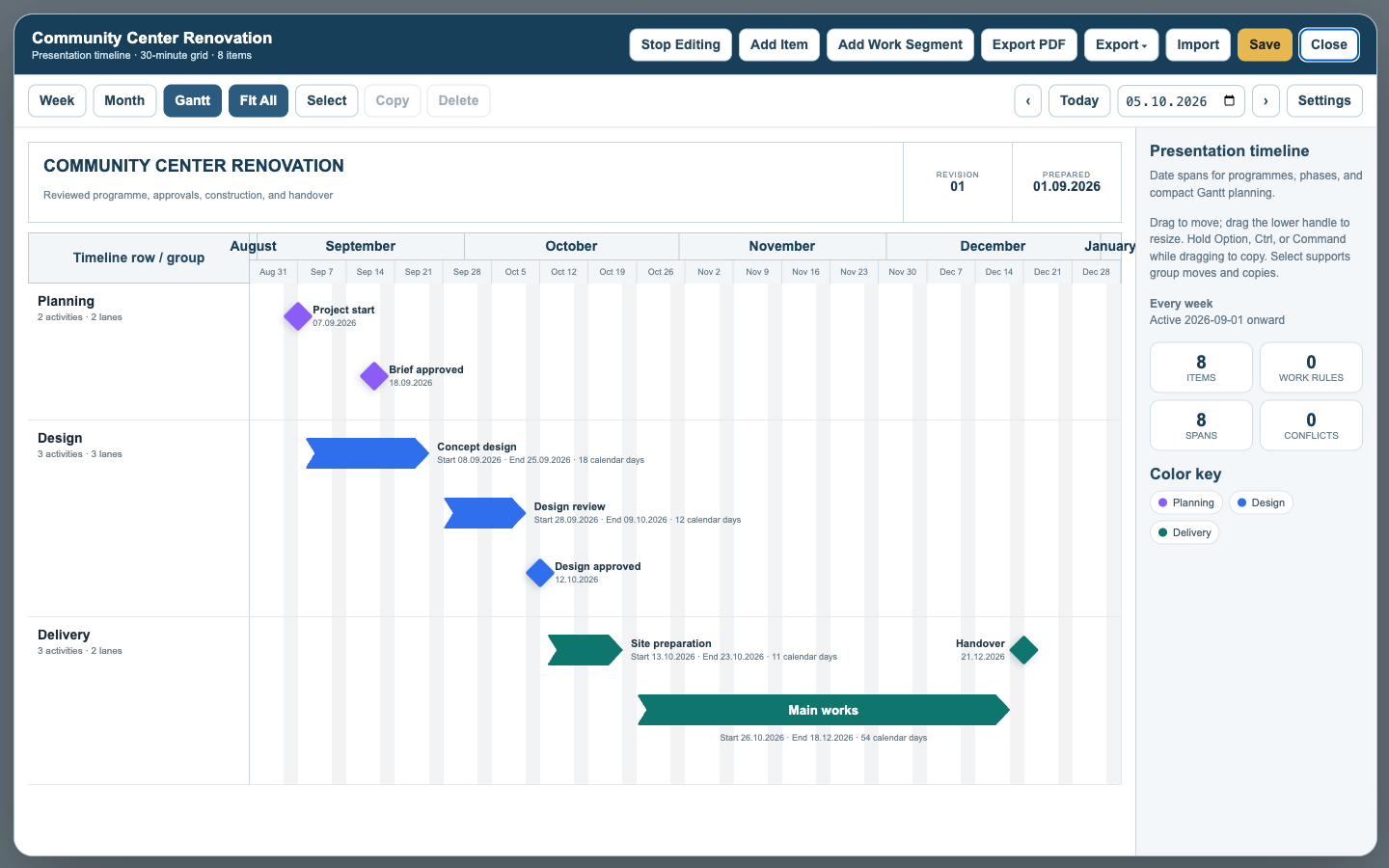Click the Delivery color key dot
The height and width of the screenshot is (868, 1389).
1162,532
